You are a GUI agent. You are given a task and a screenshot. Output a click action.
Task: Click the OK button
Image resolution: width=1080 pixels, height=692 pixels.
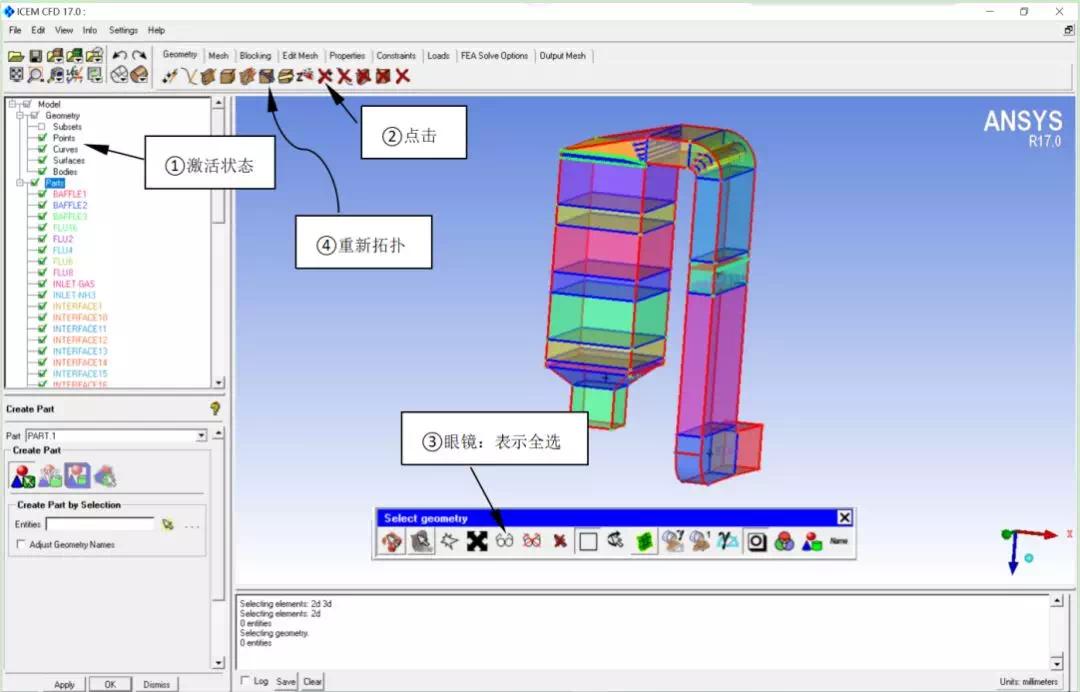[110, 684]
